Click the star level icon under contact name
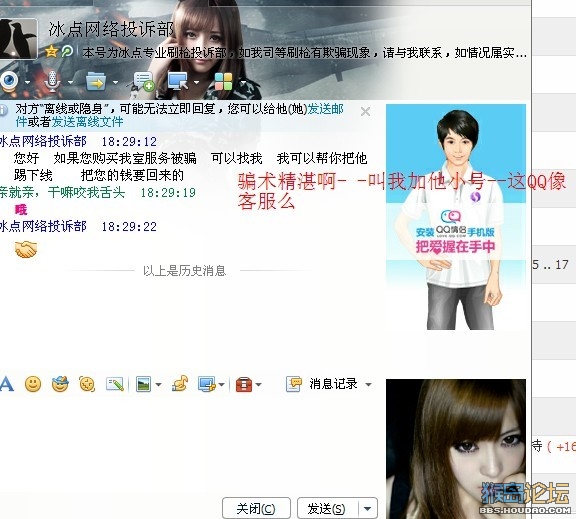The width and height of the screenshot is (576, 519). (x=51, y=52)
